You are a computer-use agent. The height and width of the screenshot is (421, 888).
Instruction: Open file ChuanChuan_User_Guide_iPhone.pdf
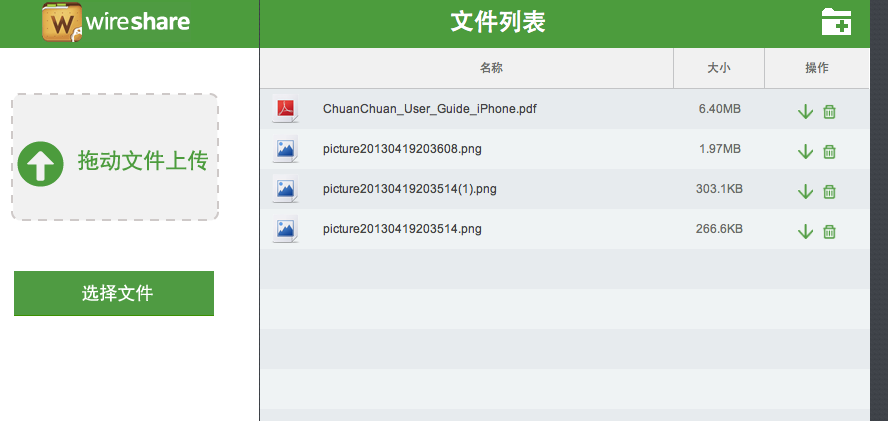coord(430,109)
